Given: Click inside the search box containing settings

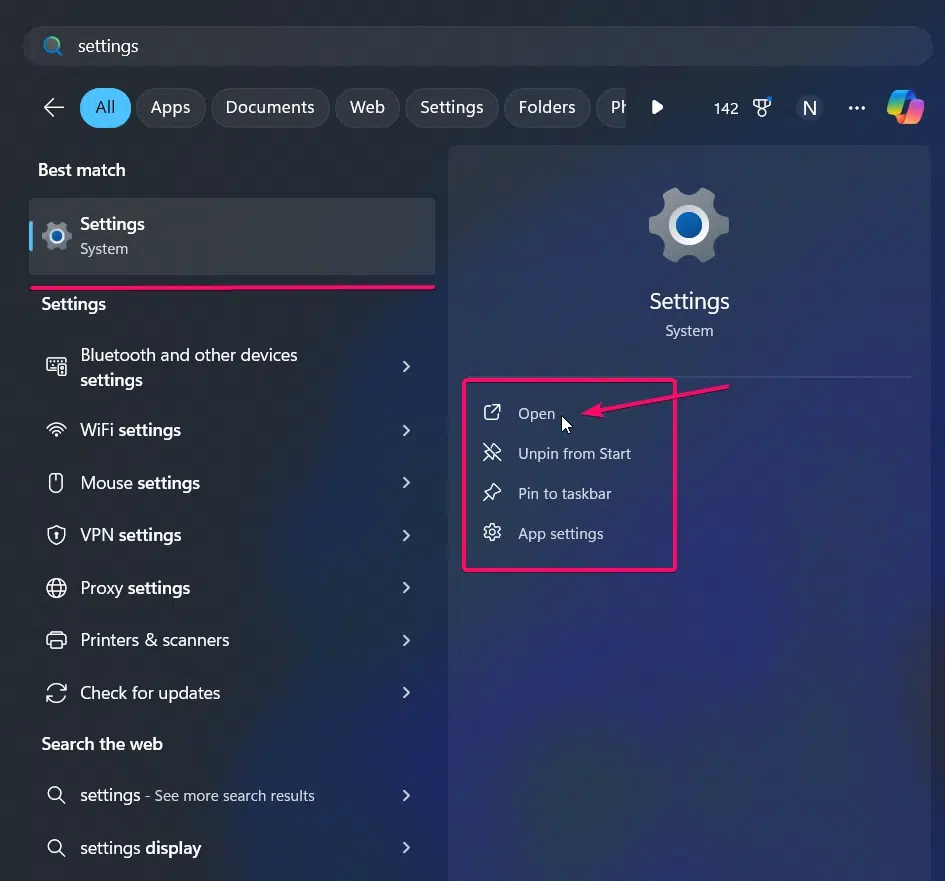Looking at the screenshot, I should point(477,46).
